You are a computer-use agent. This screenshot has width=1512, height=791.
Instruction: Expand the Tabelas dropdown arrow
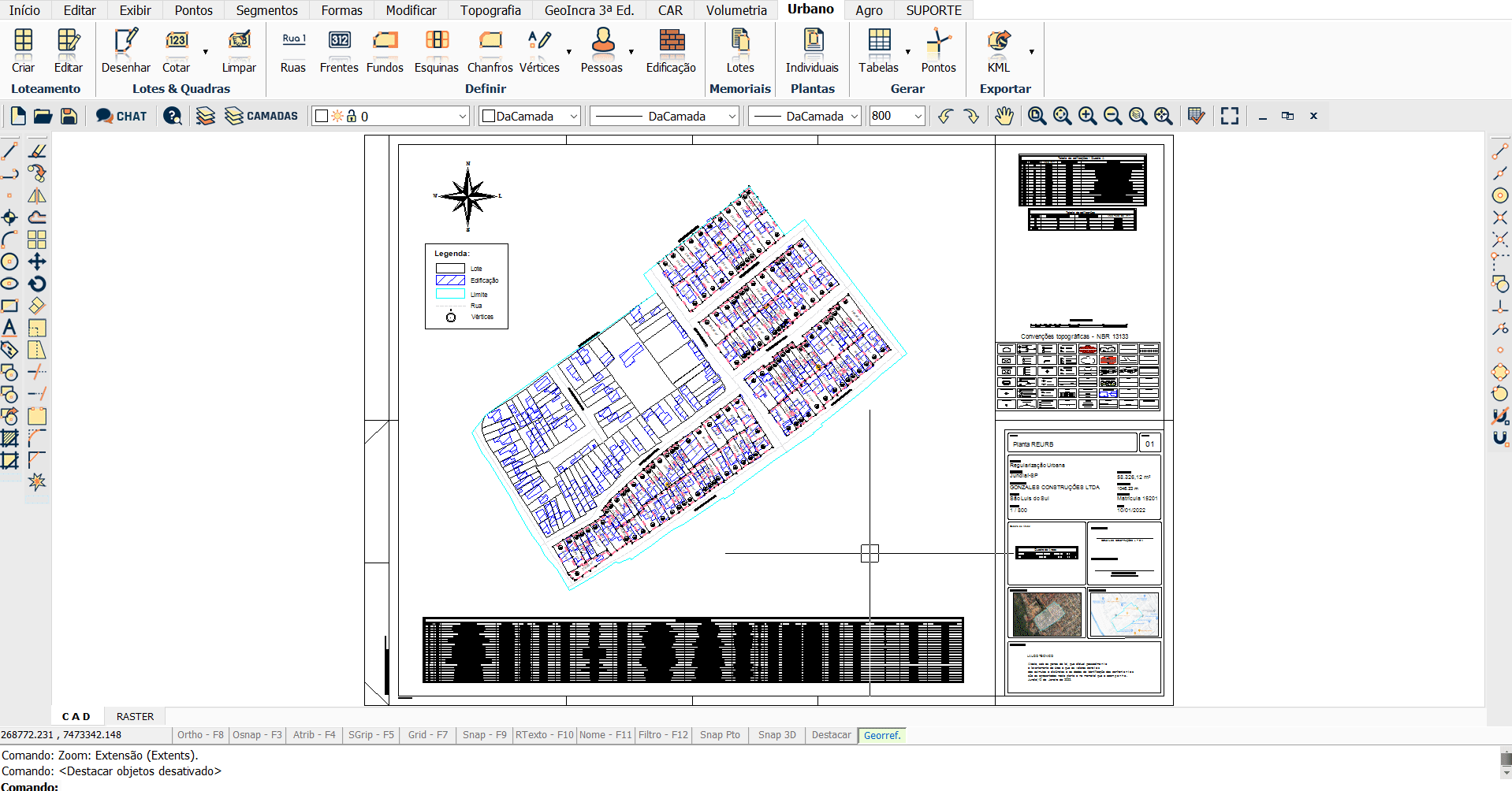tap(908, 52)
